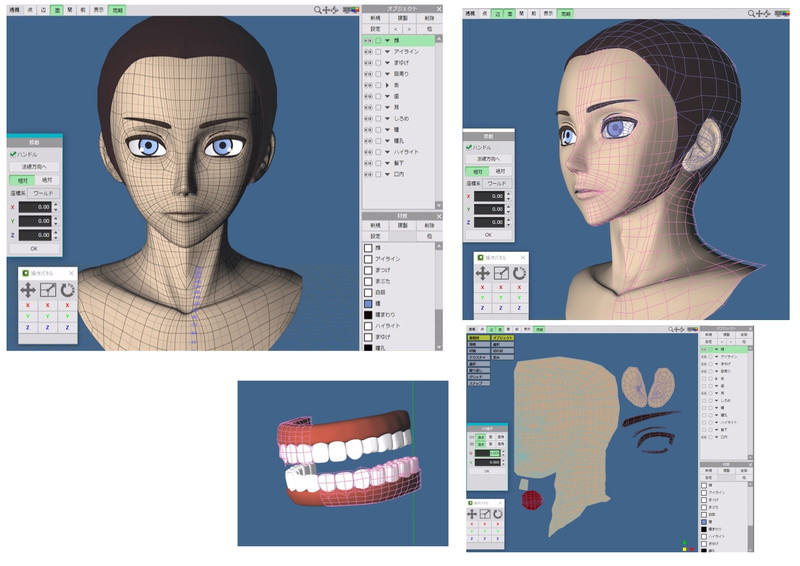
Task: Toggle the visibility eye for the 顔 object
Action: tap(367, 41)
